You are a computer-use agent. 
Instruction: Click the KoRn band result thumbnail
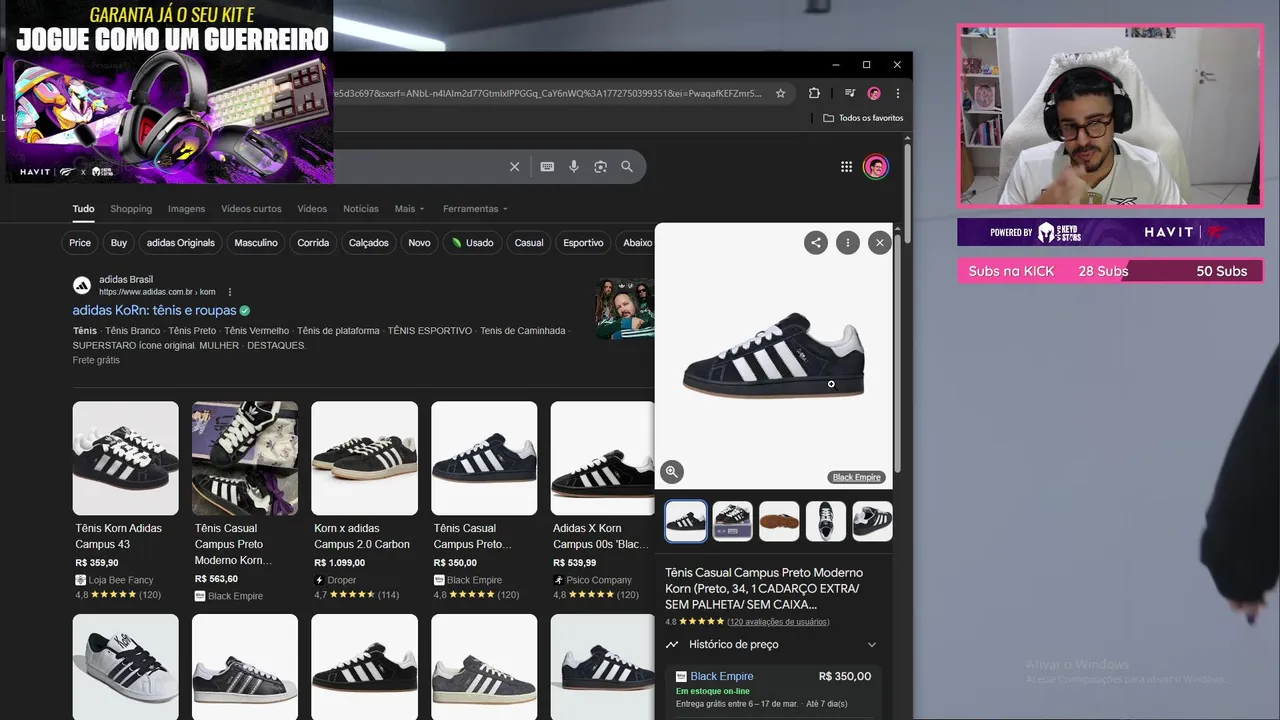(x=625, y=308)
